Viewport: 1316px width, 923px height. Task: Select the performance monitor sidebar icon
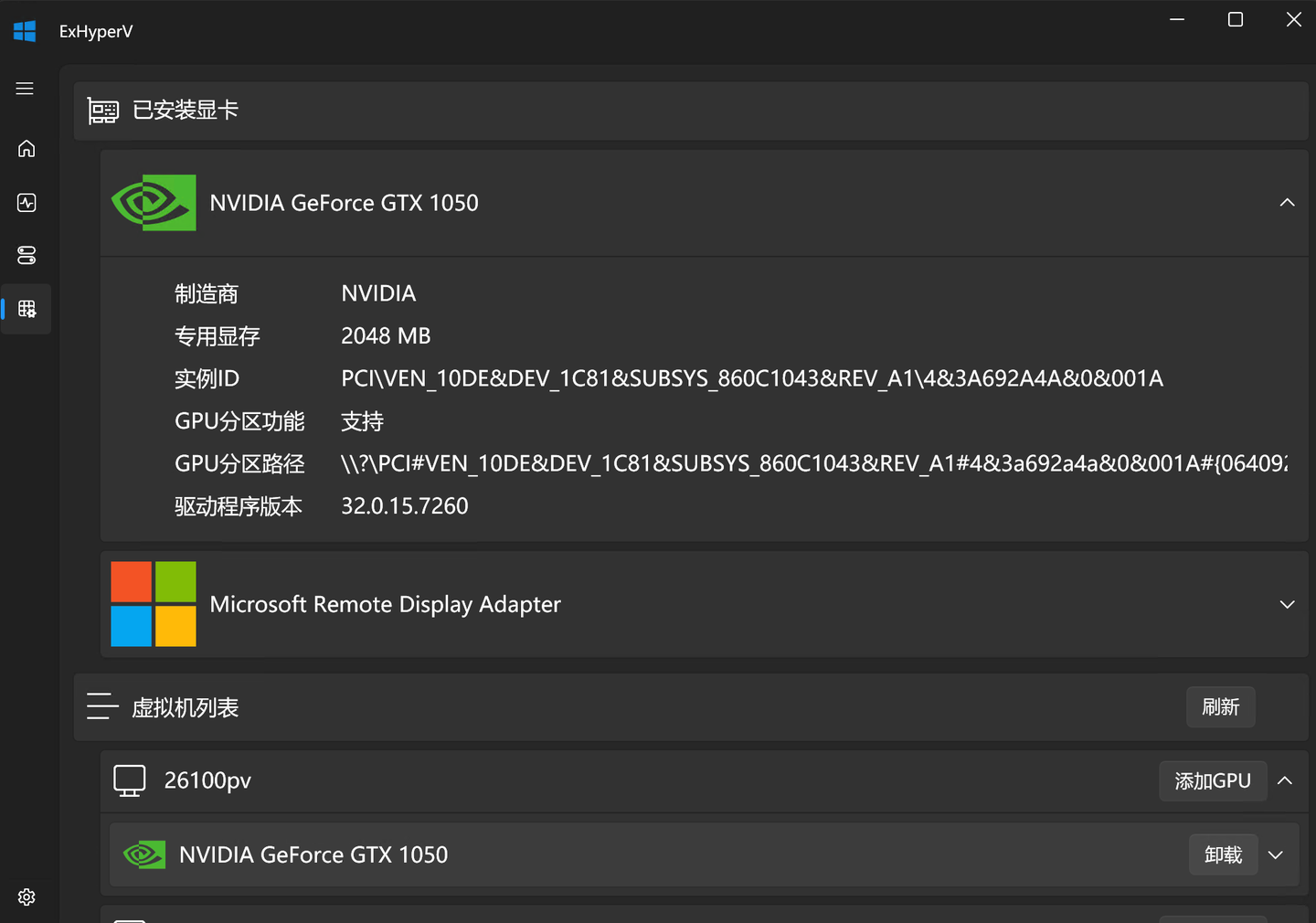tap(26, 202)
